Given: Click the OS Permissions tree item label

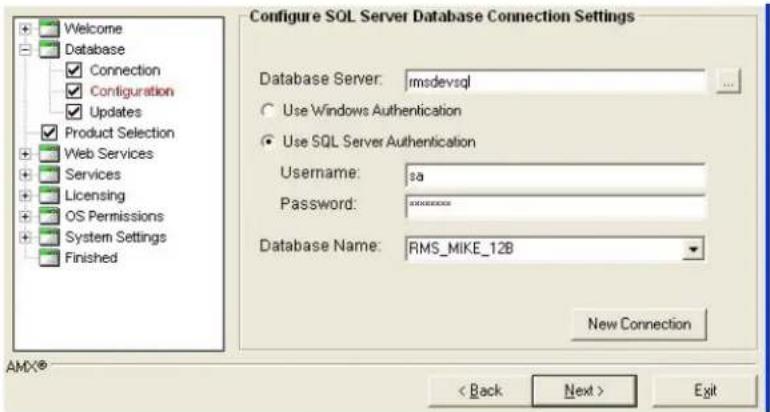Looking at the screenshot, I should (x=114, y=216).
